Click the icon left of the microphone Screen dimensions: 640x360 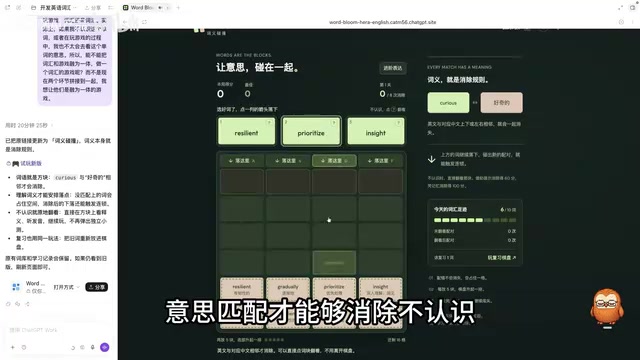[82, 347]
